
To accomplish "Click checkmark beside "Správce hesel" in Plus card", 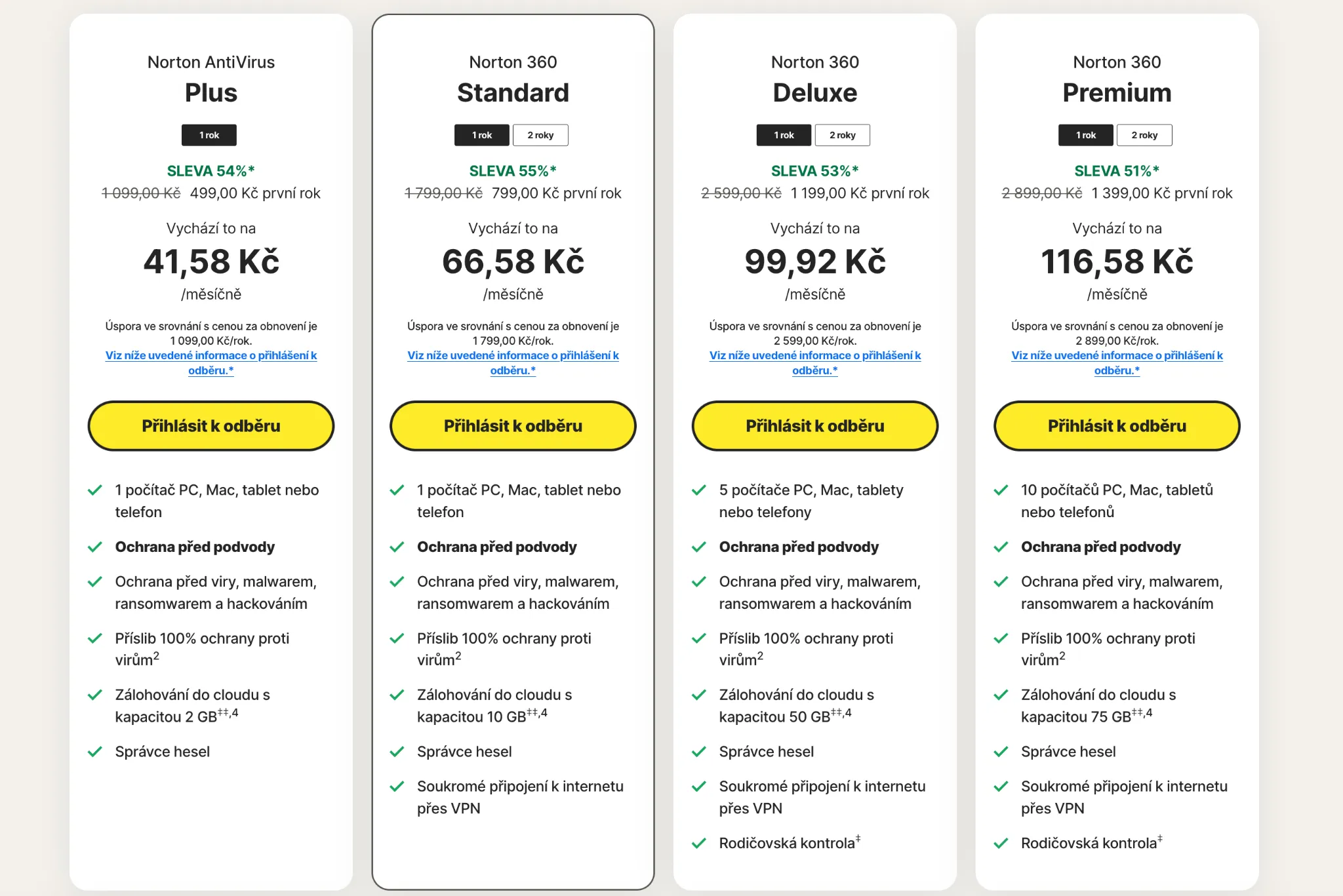I will click(x=95, y=751).
